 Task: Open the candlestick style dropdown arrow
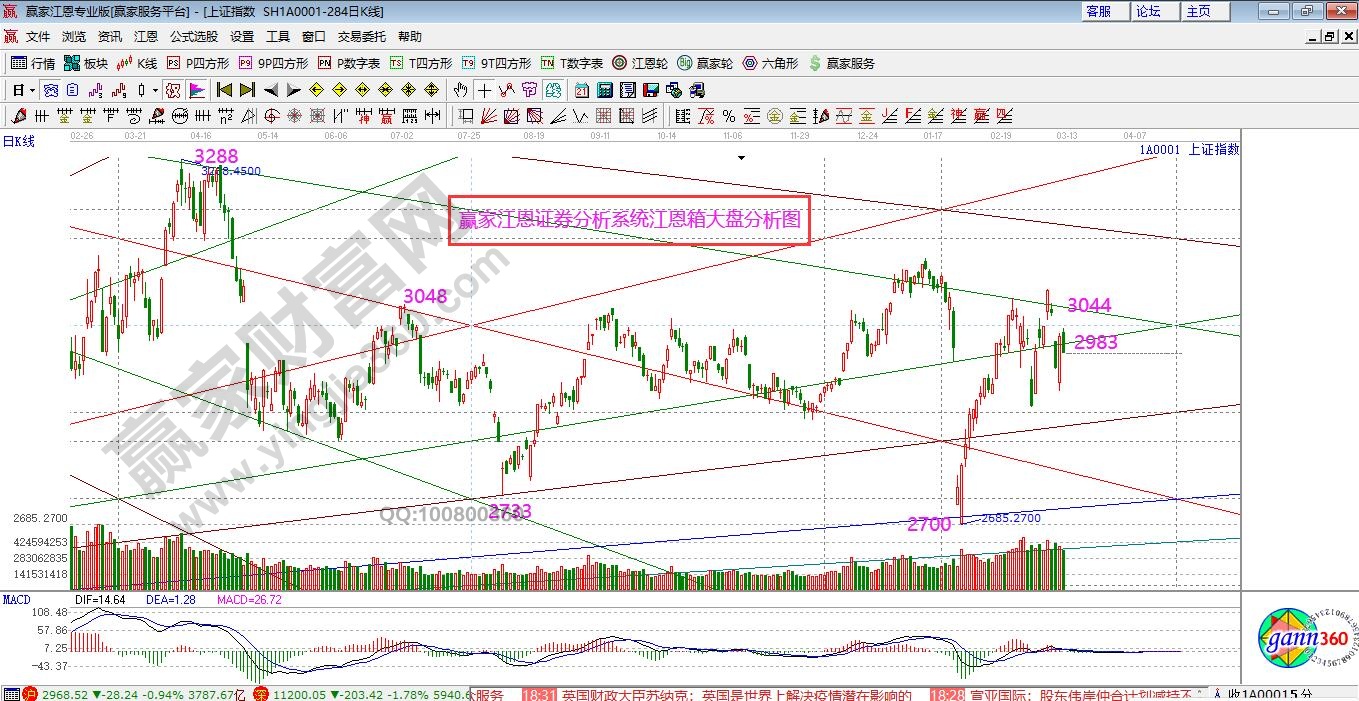(x=155, y=90)
